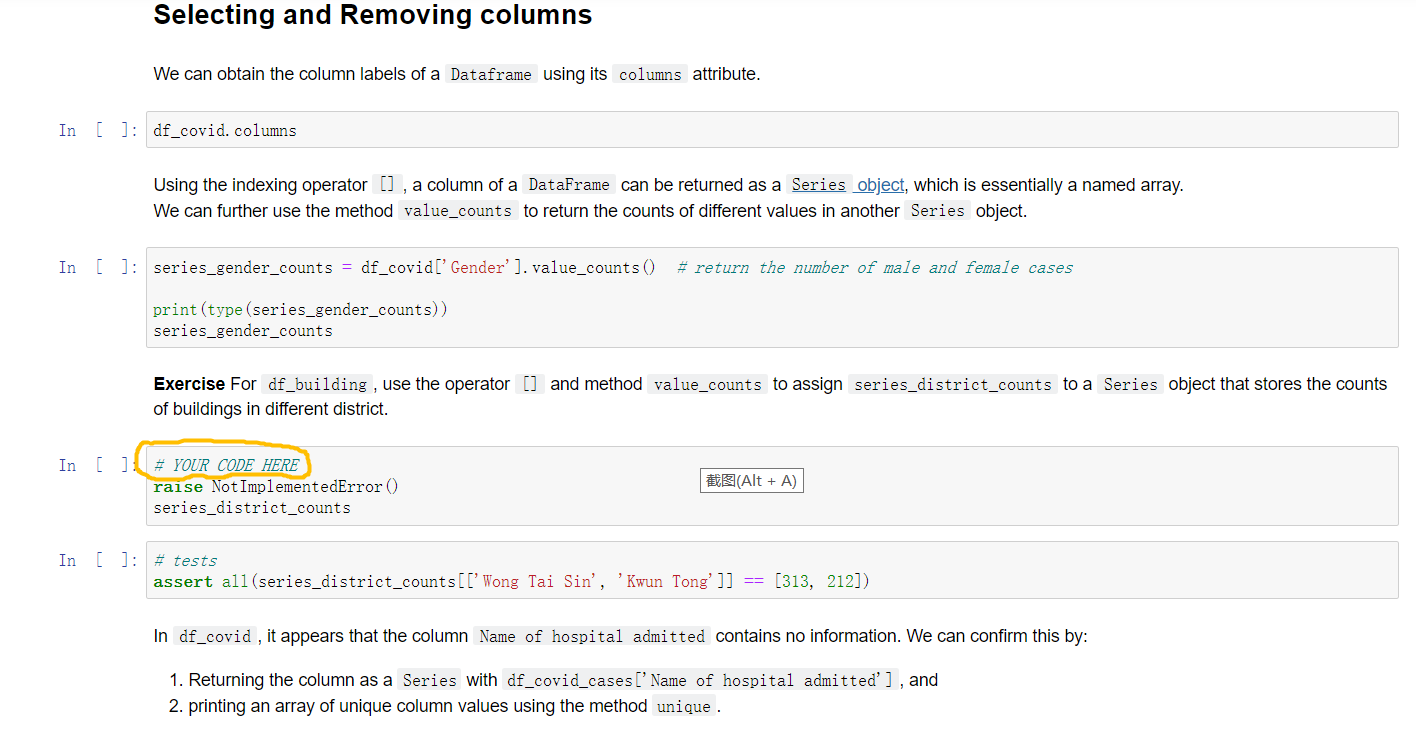Click the "In [ ]" prompt of the tests cell
The width and height of the screenshot is (1416, 729).
(97, 560)
